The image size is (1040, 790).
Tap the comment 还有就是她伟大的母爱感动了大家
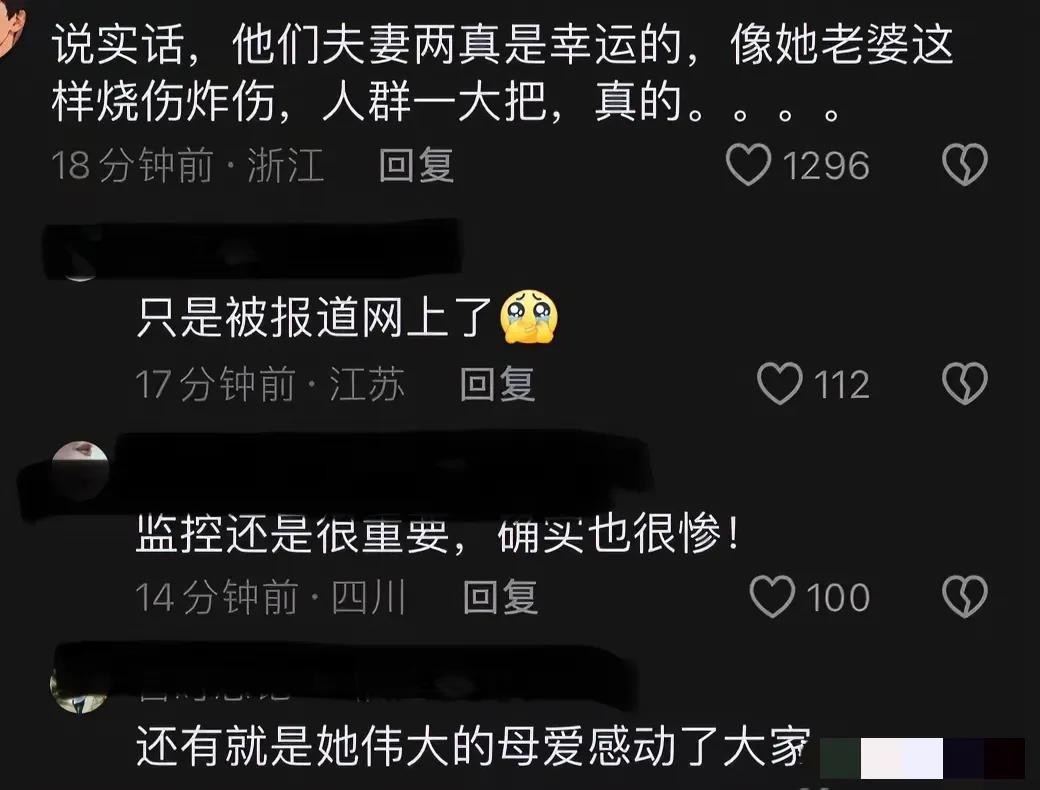pyautogui.click(x=474, y=747)
